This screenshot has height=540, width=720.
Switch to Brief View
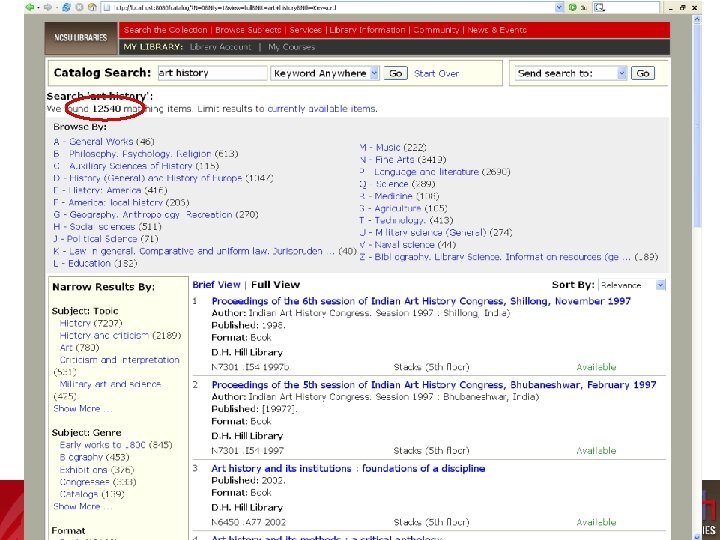coord(216,285)
